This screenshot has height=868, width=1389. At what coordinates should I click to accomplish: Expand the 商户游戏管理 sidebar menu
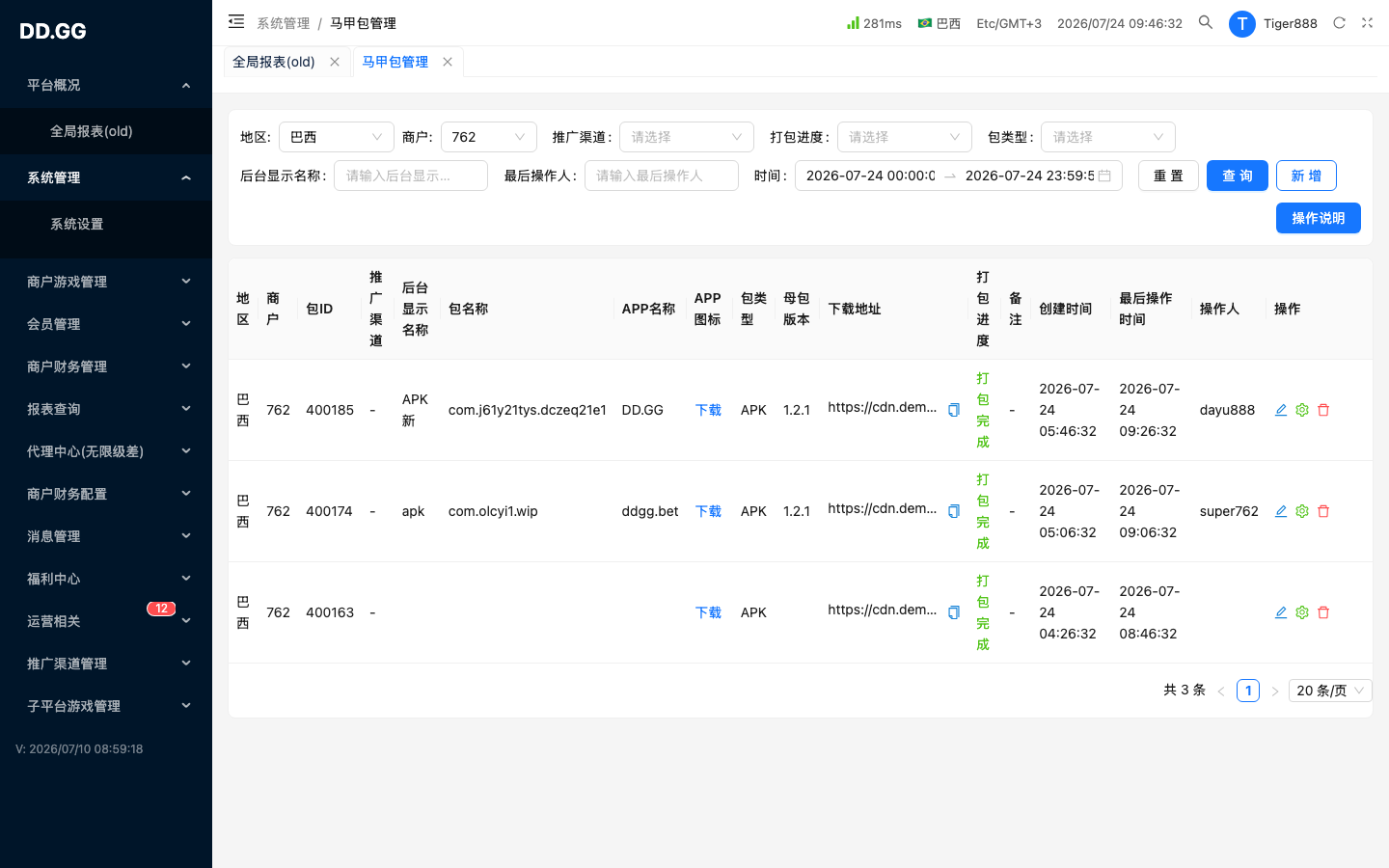(x=106, y=282)
